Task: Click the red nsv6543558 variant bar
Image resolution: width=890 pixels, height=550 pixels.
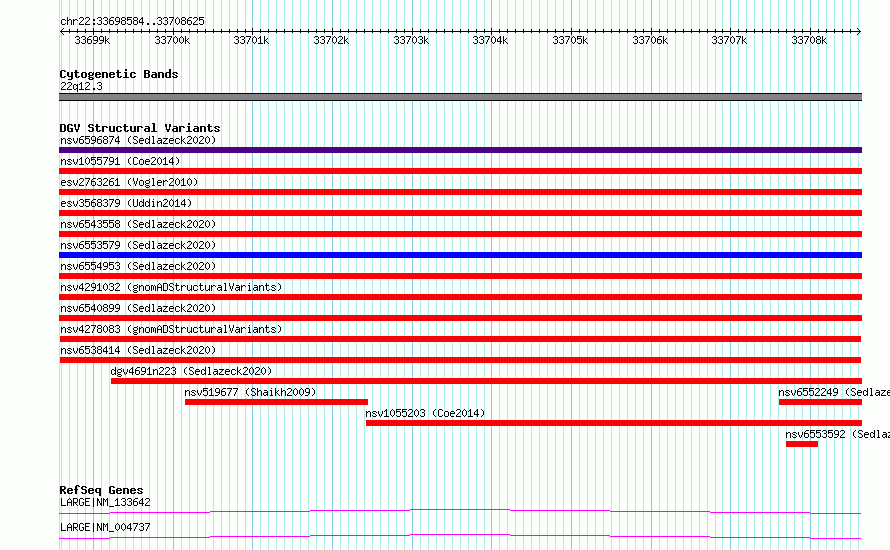Action: [x=460, y=234]
